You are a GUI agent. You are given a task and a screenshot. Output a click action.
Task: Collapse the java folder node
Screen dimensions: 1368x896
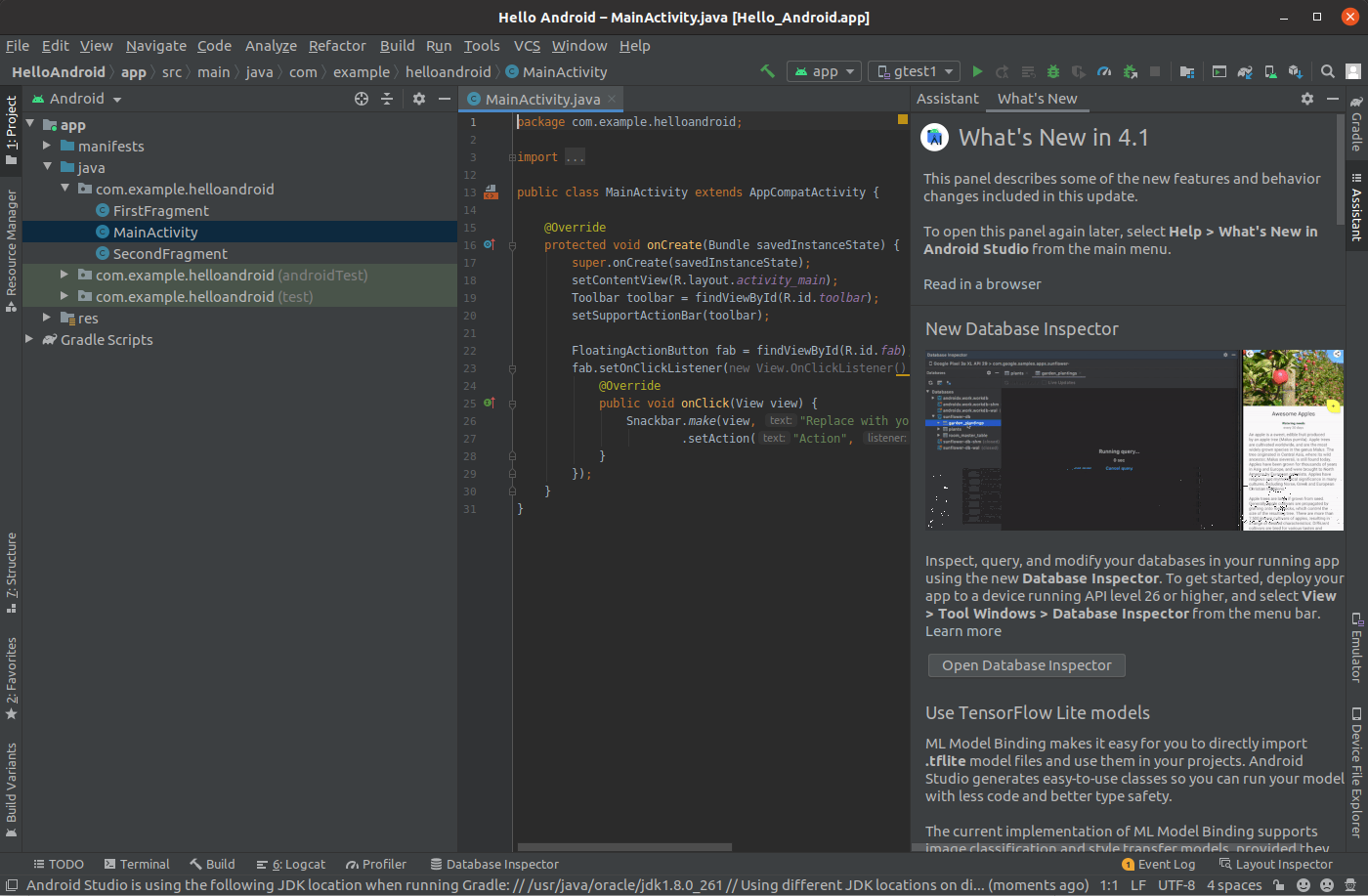click(47, 167)
